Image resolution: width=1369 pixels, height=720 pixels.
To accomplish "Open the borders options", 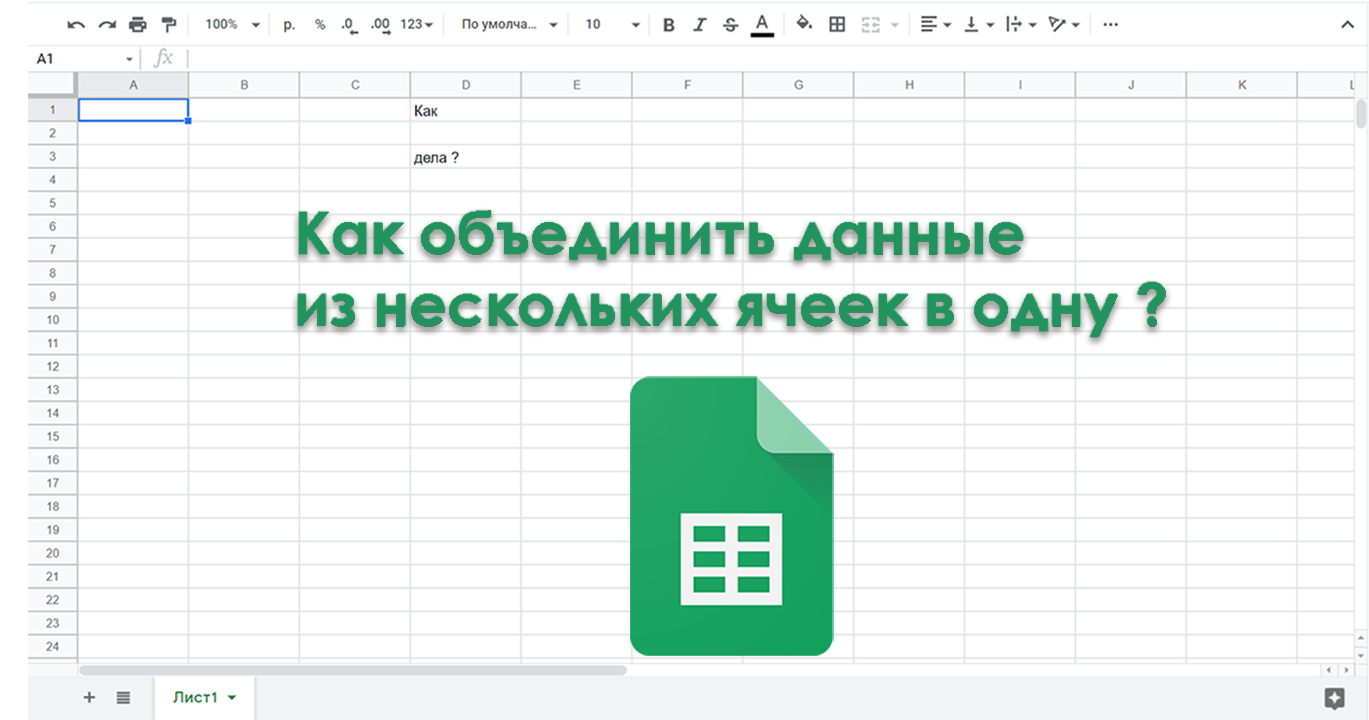I will tap(838, 24).
